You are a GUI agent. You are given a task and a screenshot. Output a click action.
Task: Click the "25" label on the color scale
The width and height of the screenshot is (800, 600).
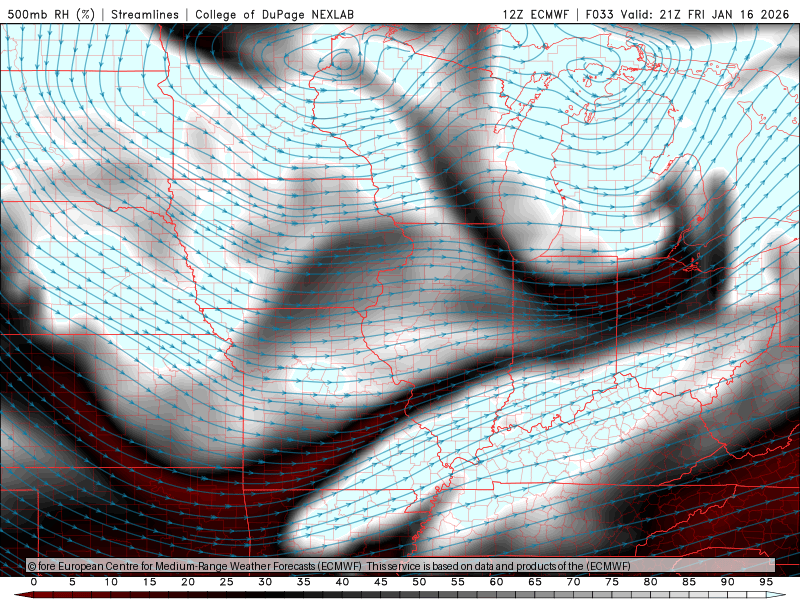tap(227, 582)
